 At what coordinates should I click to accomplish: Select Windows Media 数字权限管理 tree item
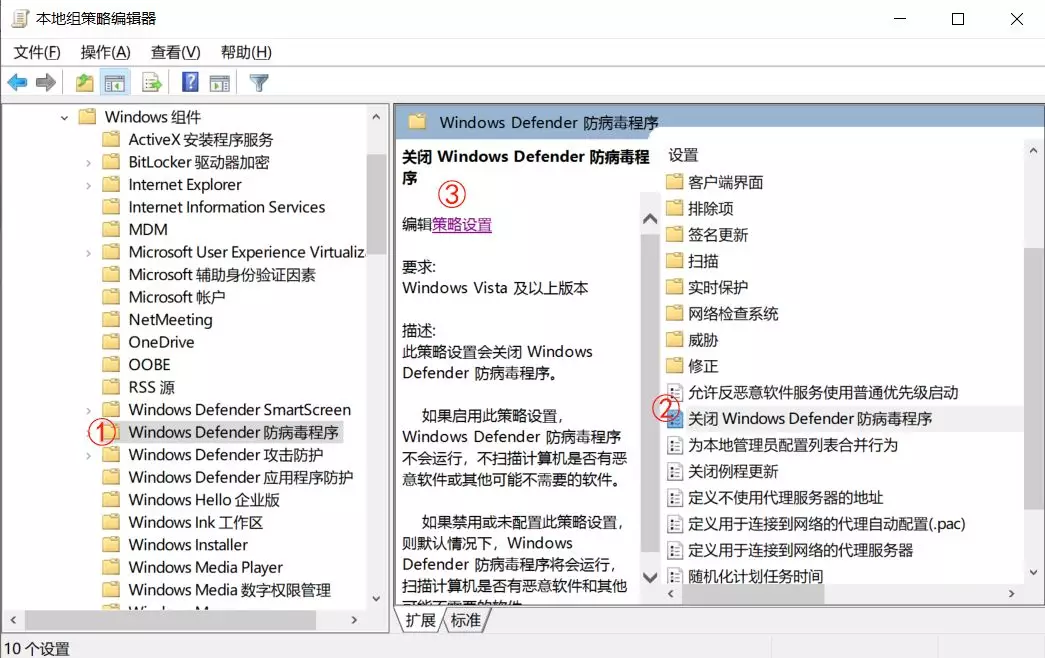point(229,590)
